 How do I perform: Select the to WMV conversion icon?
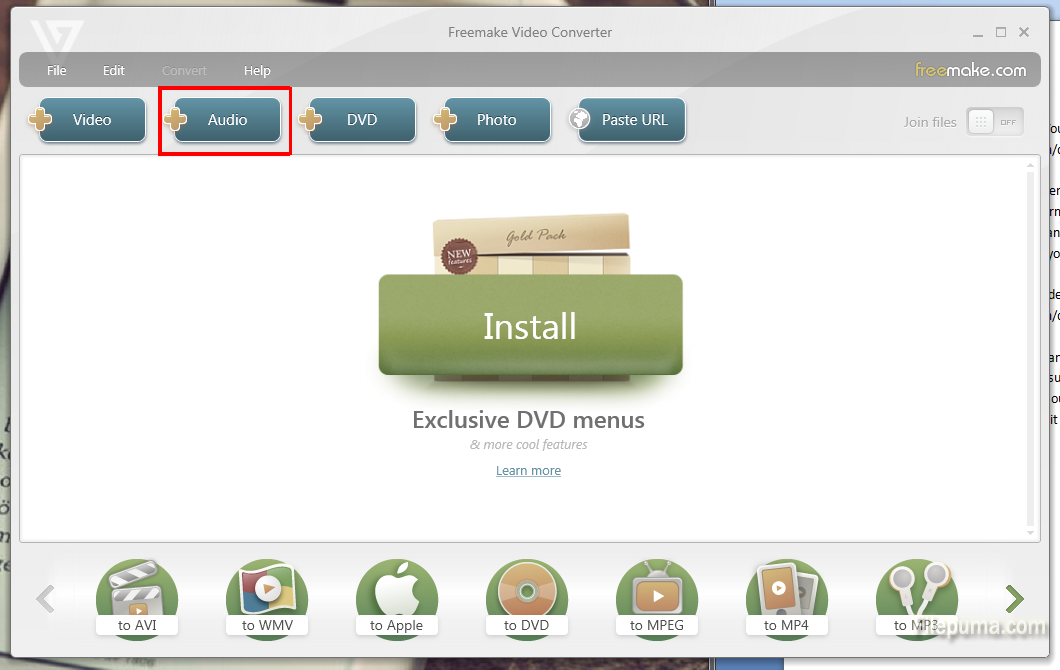(x=267, y=598)
